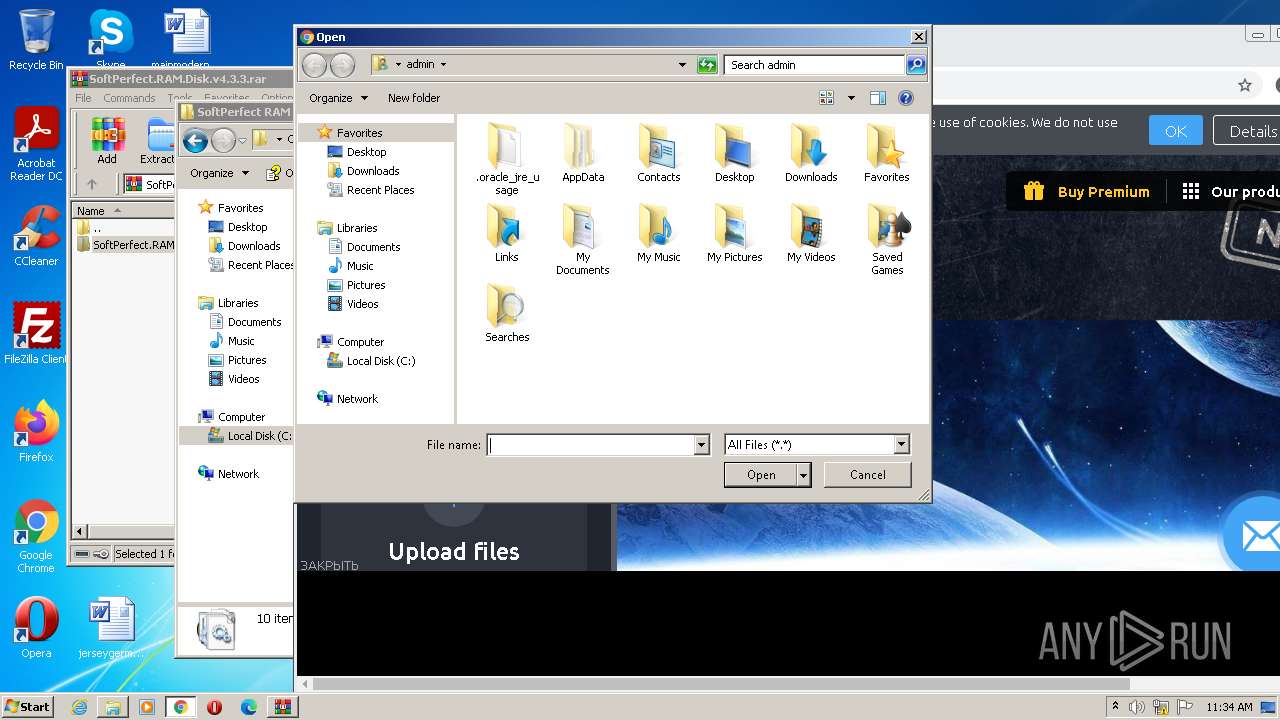1280x720 pixels.
Task: Open Acrobat Reader DC desktop shortcut
Action: tap(36, 145)
